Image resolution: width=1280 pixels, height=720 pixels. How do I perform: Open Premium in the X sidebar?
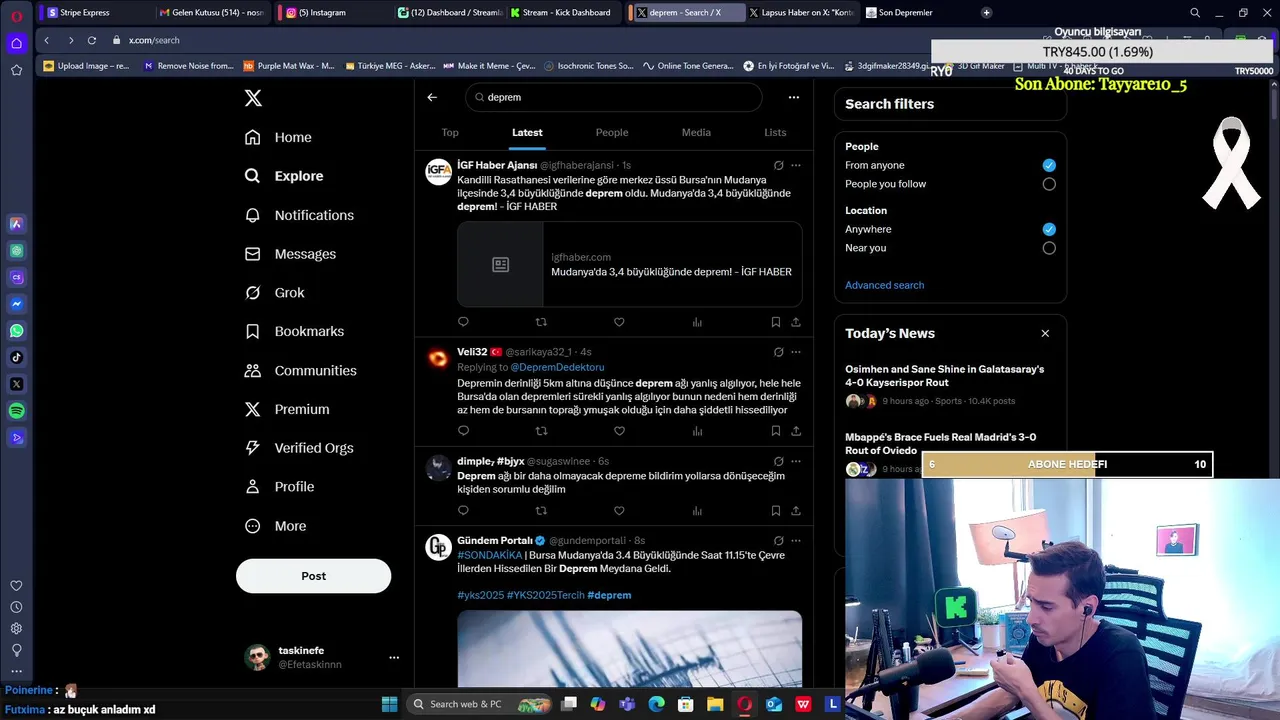pos(287,409)
